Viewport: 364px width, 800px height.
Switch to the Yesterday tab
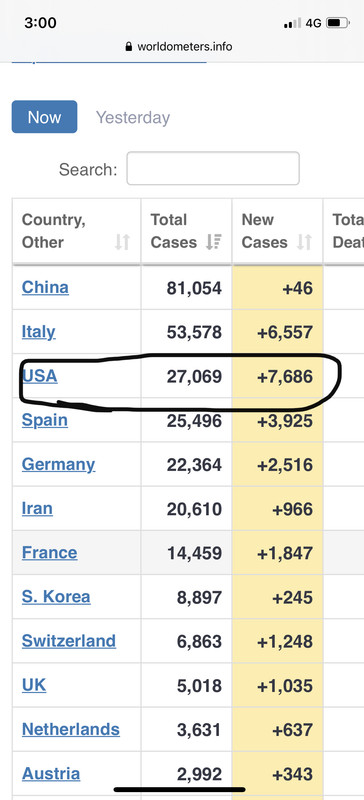coord(133,117)
